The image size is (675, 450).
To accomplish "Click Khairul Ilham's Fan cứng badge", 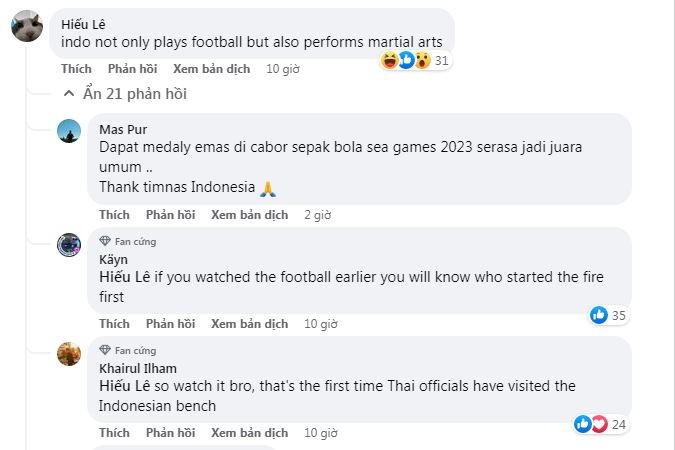I will coord(128,350).
